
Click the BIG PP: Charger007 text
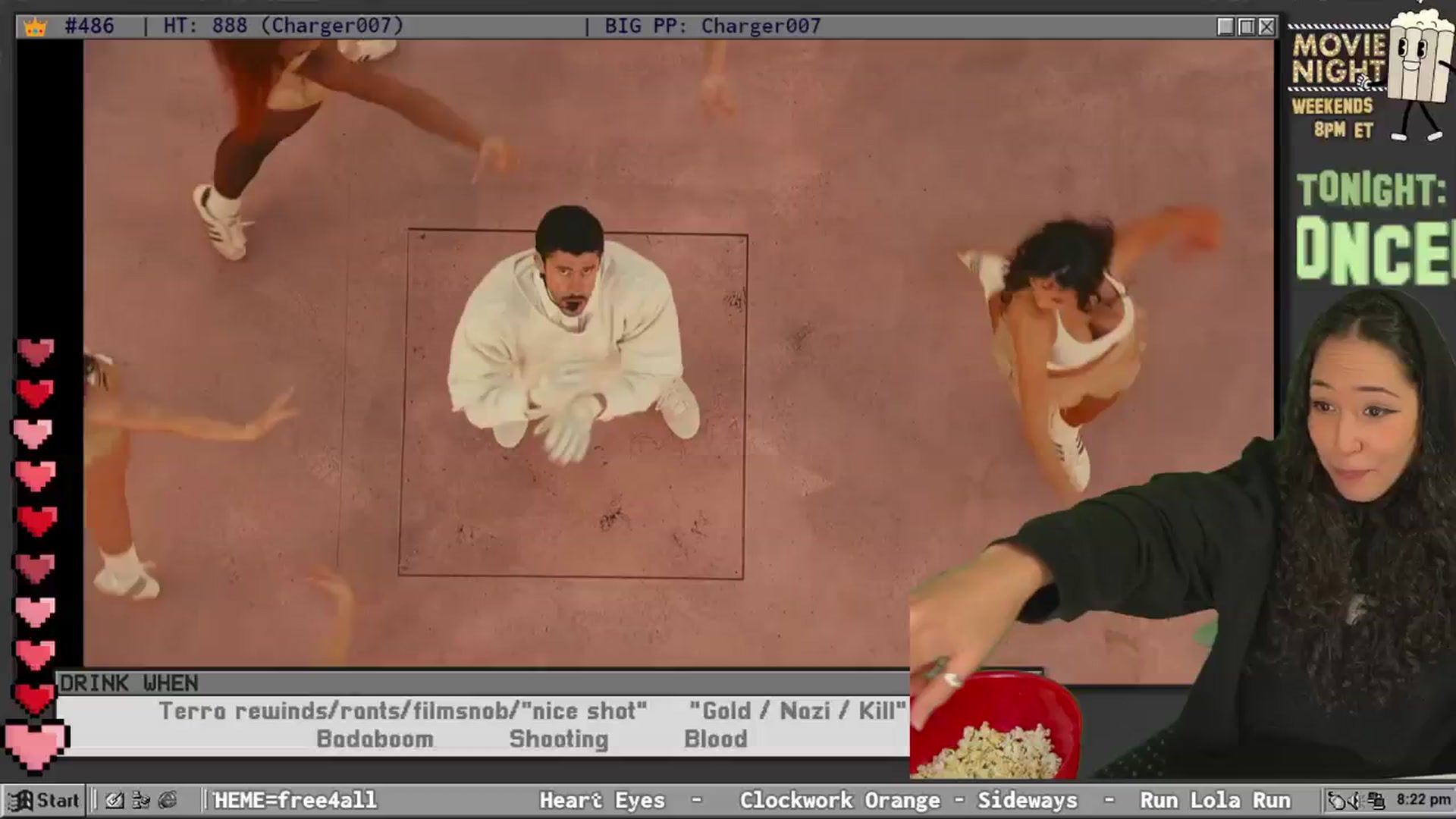712,26
